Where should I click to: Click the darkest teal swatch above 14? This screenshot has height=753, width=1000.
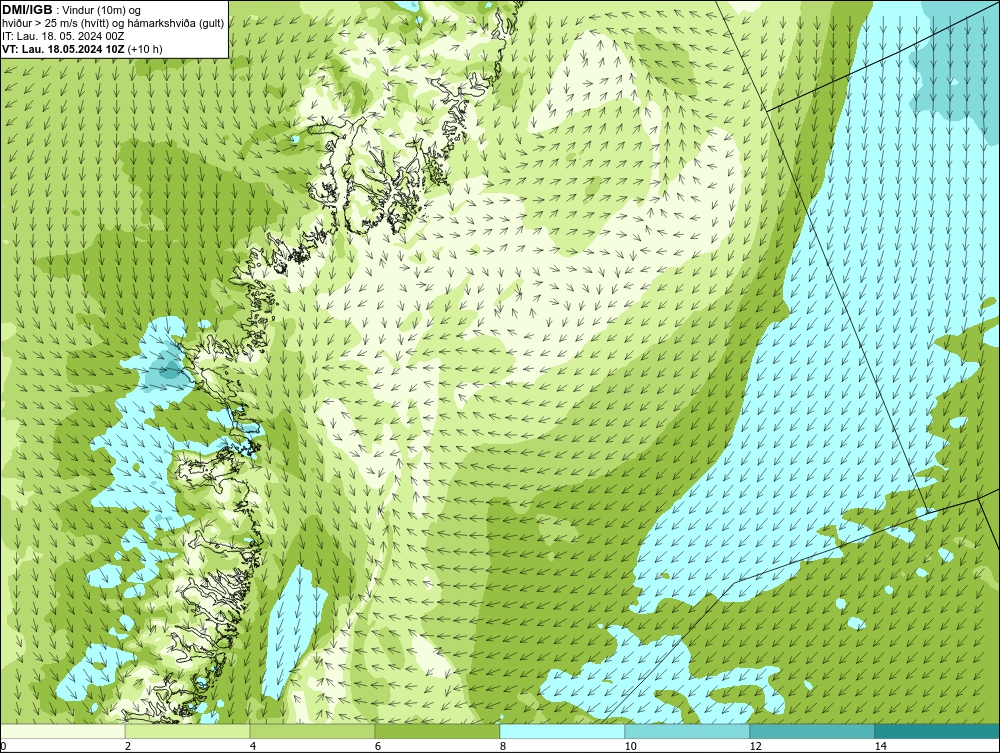click(938, 731)
